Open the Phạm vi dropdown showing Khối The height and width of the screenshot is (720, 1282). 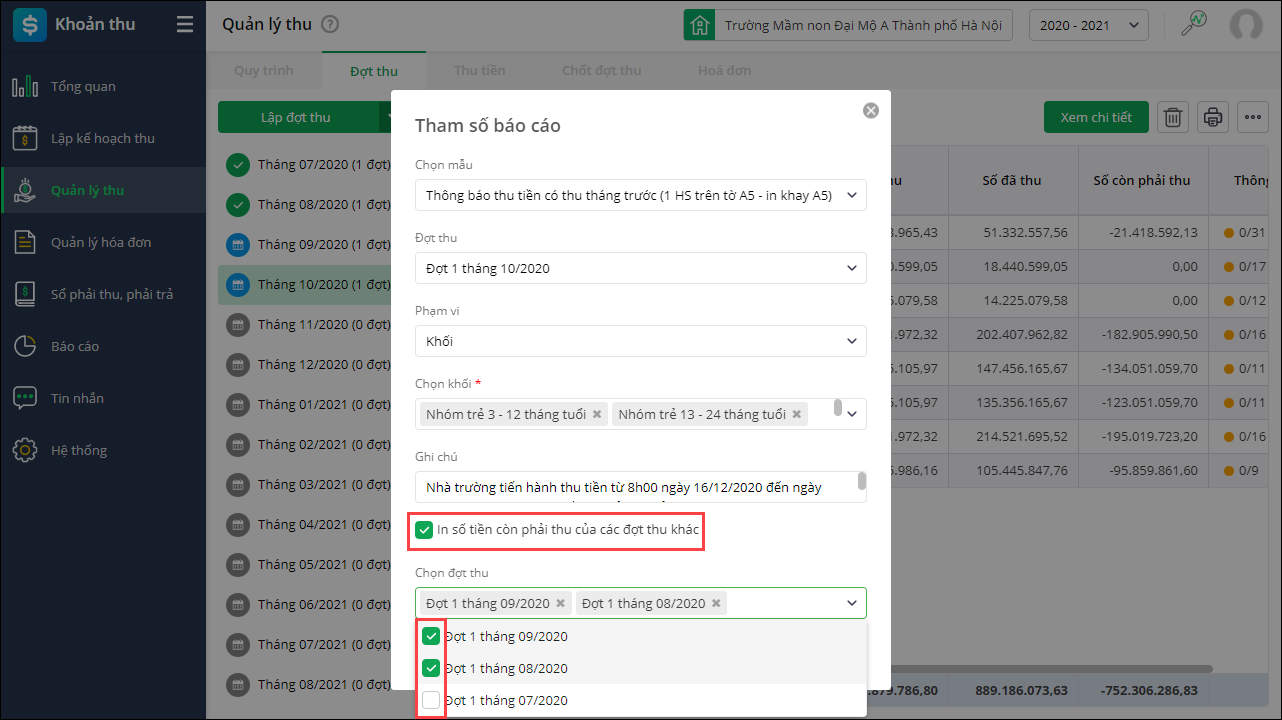pos(640,341)
